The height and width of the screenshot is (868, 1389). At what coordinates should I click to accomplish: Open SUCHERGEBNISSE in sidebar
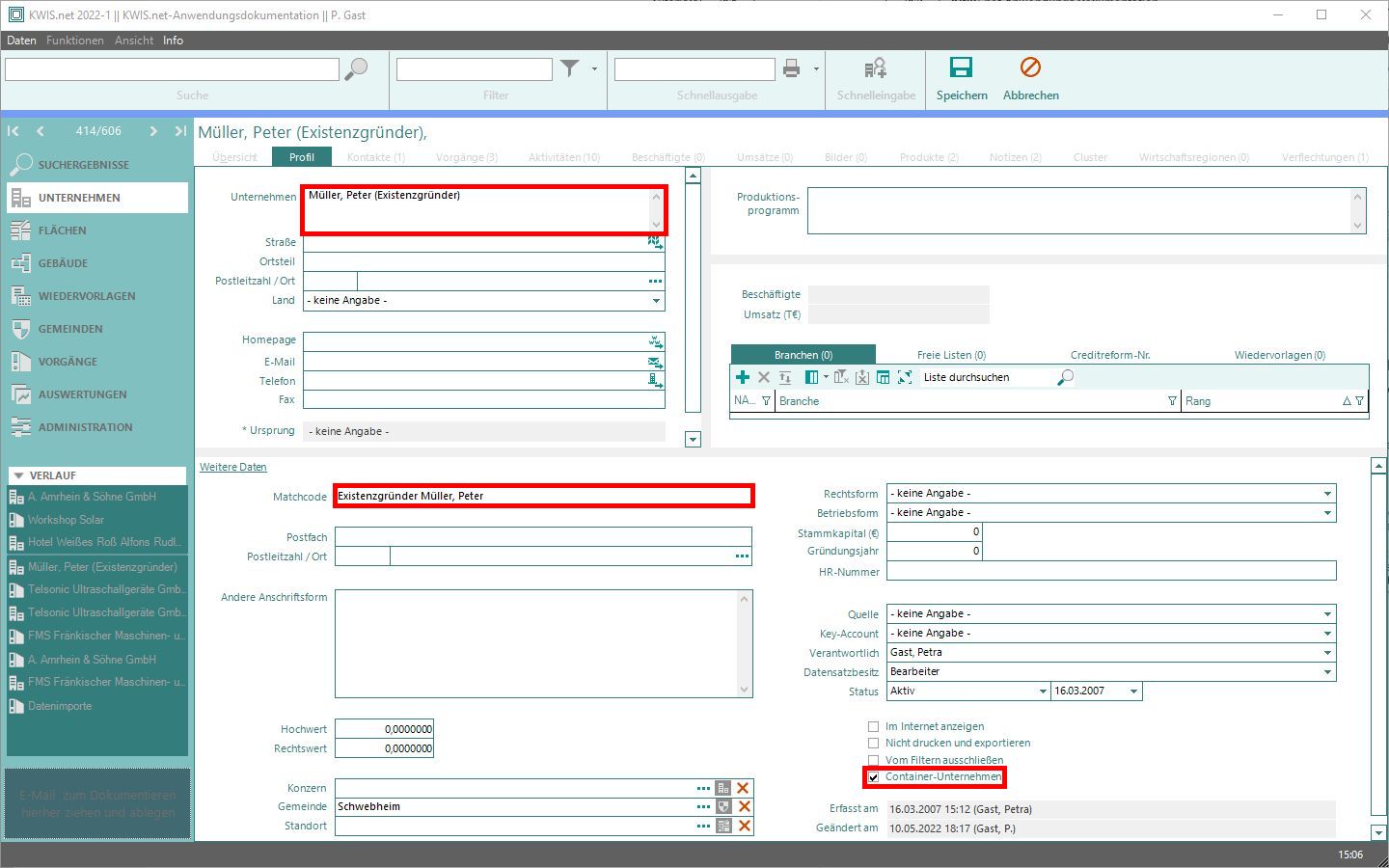[x=96, y=165]
